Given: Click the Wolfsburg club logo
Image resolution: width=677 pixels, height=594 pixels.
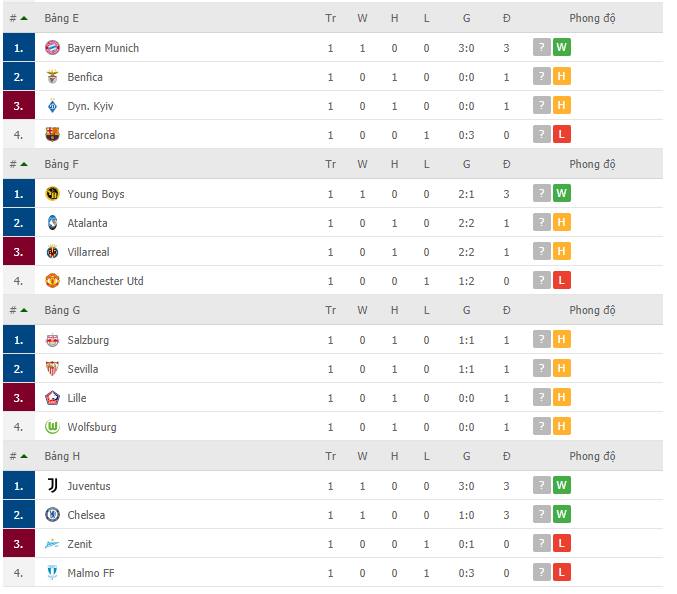Looking at the screenshot, I should [53, 427].
